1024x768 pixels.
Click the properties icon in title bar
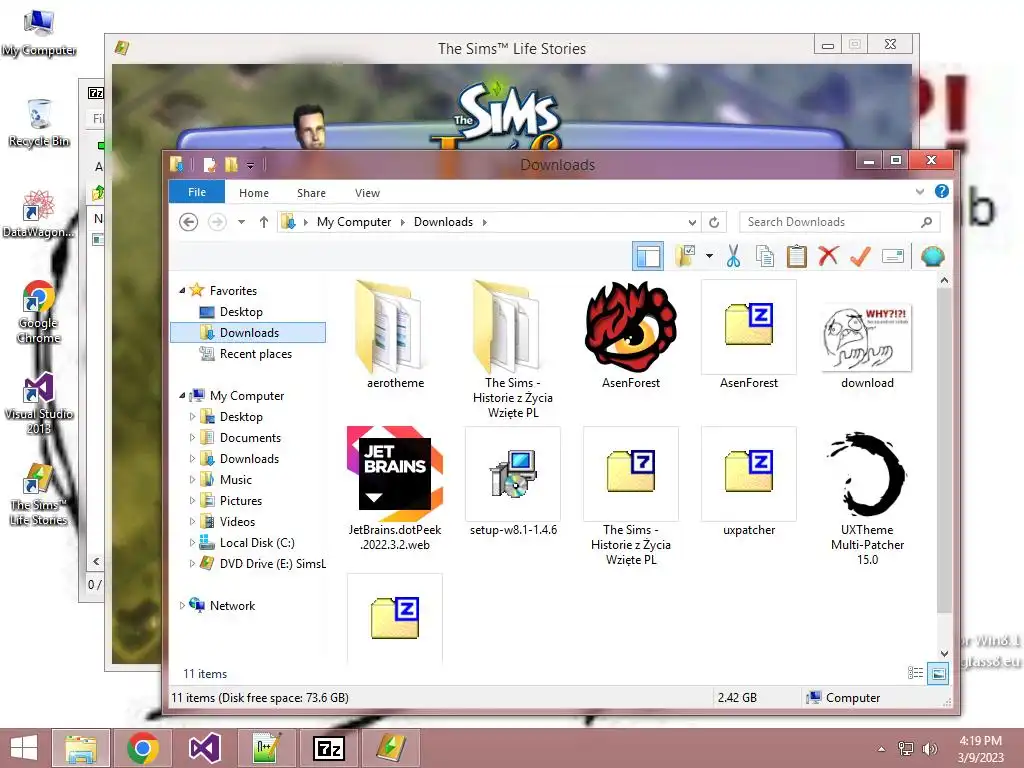(210, 165)
